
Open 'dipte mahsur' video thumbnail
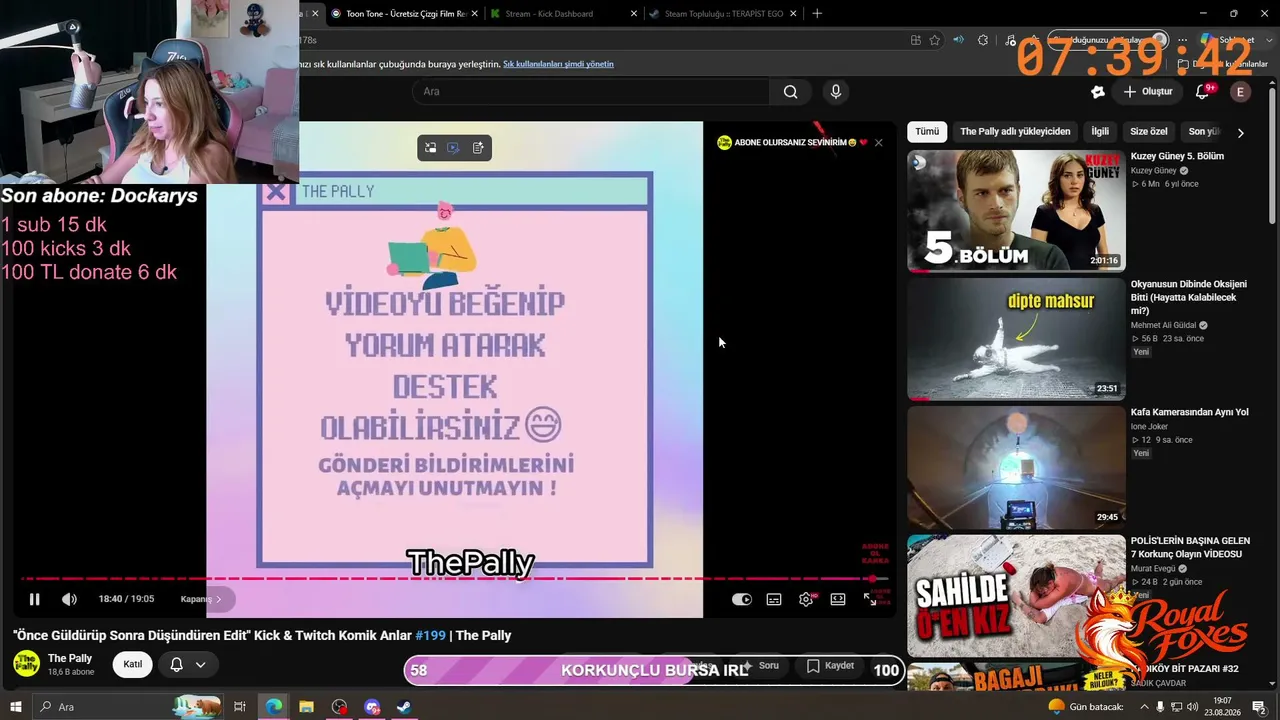point(1016,339)
